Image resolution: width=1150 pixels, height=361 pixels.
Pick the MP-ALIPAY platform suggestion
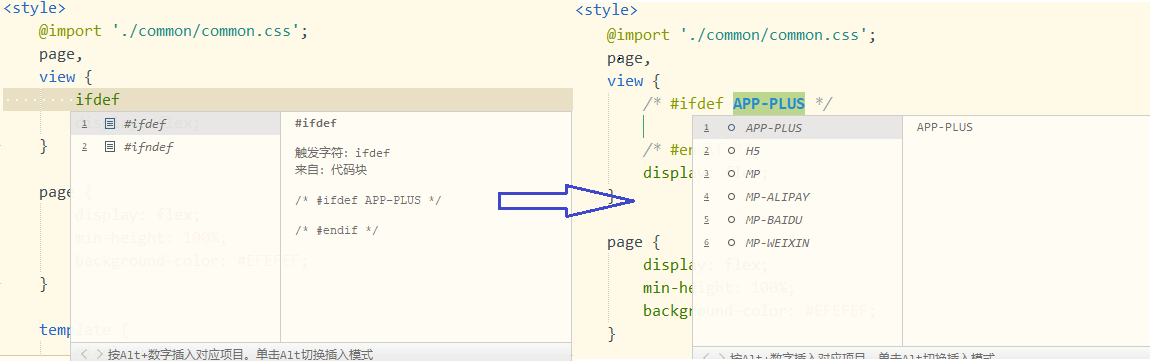click(797, 197)
